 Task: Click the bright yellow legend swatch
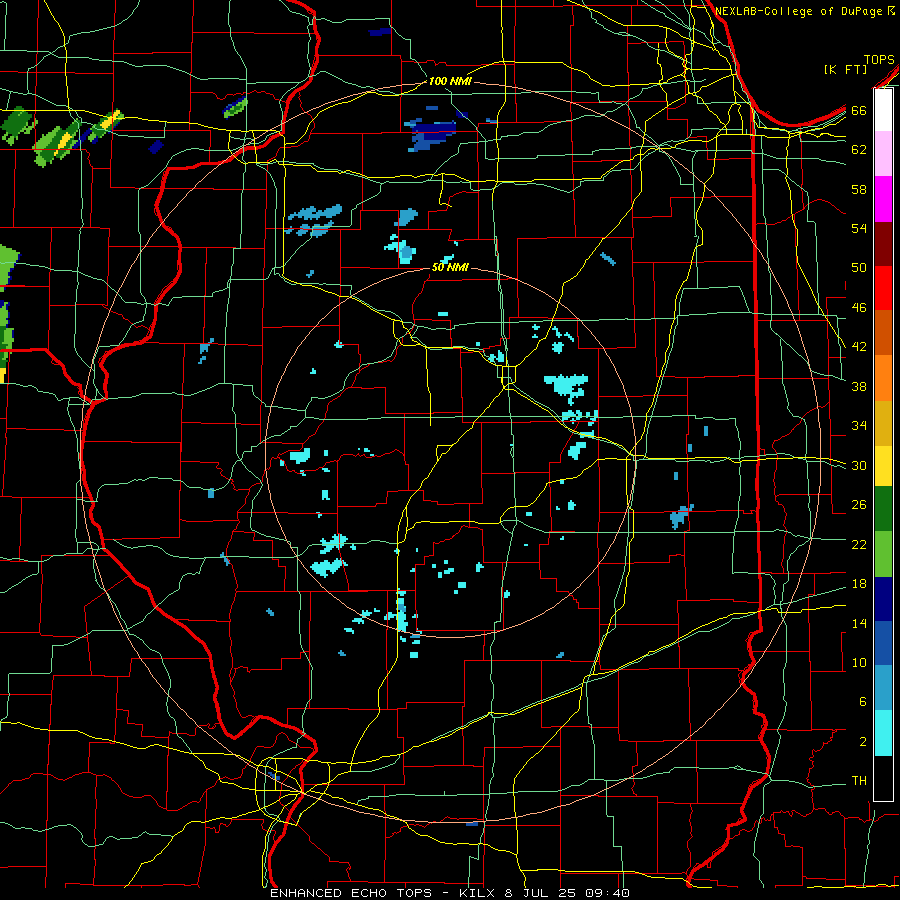[883, 466]
